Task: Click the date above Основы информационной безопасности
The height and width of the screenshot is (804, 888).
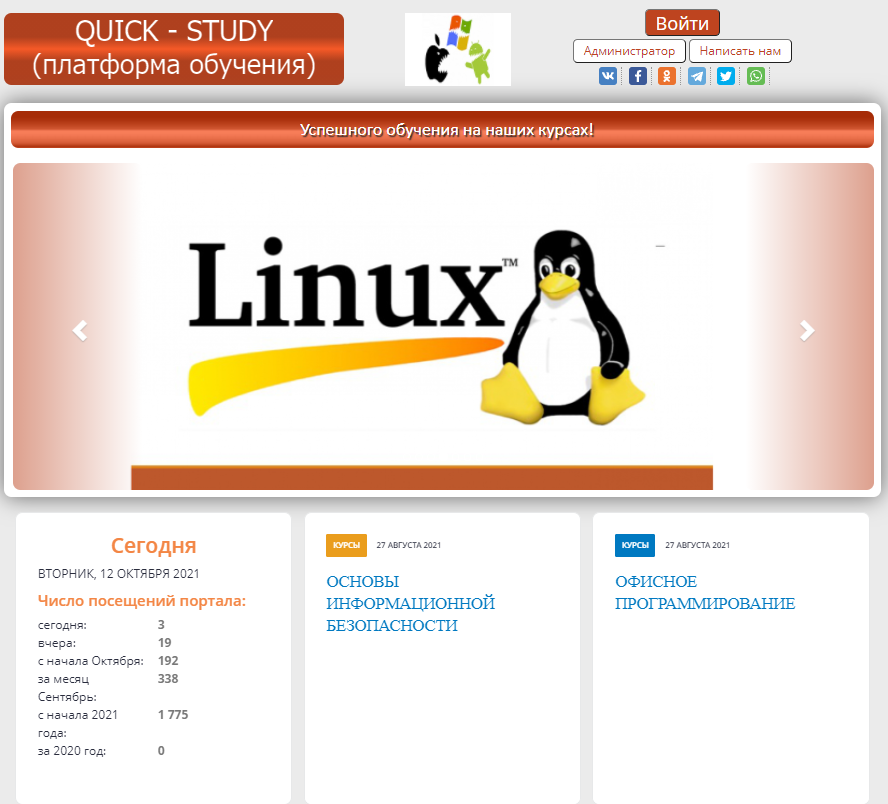Action: (x=408, y=545)
